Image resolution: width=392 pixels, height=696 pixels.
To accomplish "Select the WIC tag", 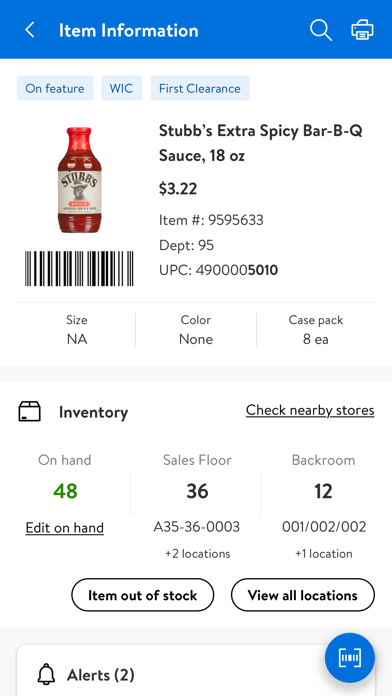I will [x=122, y=88].
